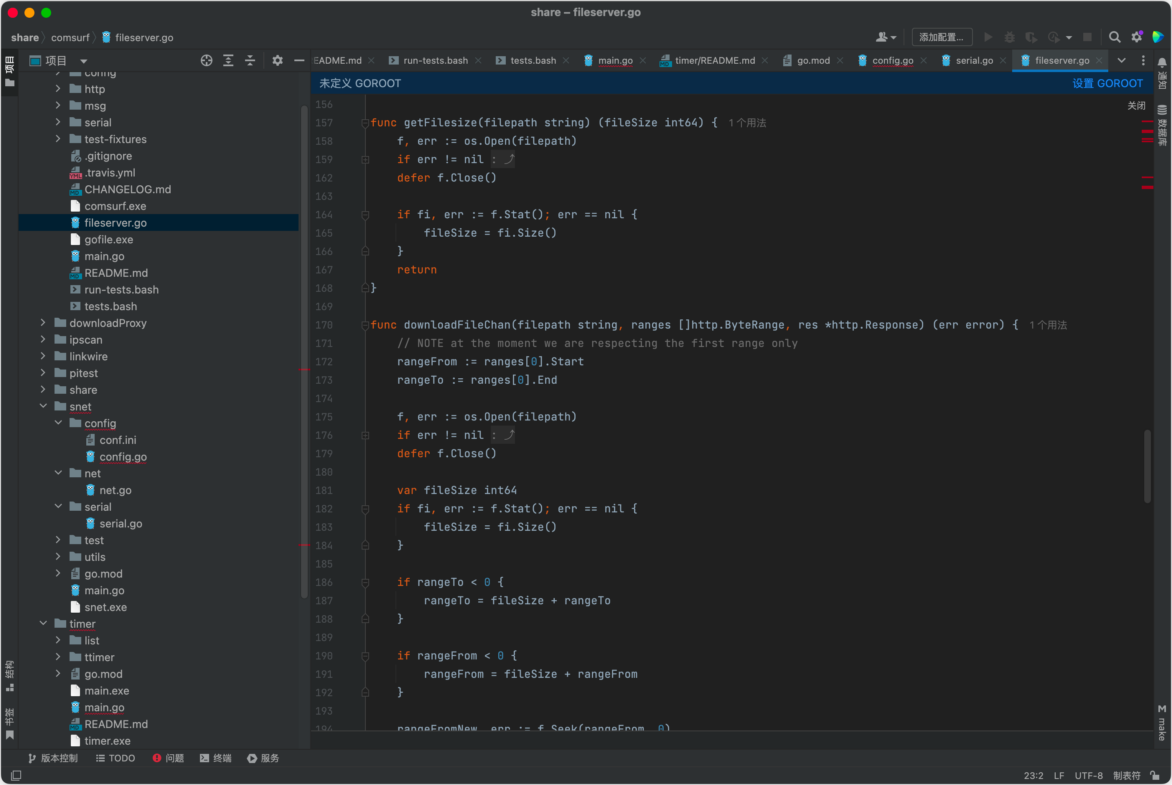Collapse the timer folder

pos(43,624)
